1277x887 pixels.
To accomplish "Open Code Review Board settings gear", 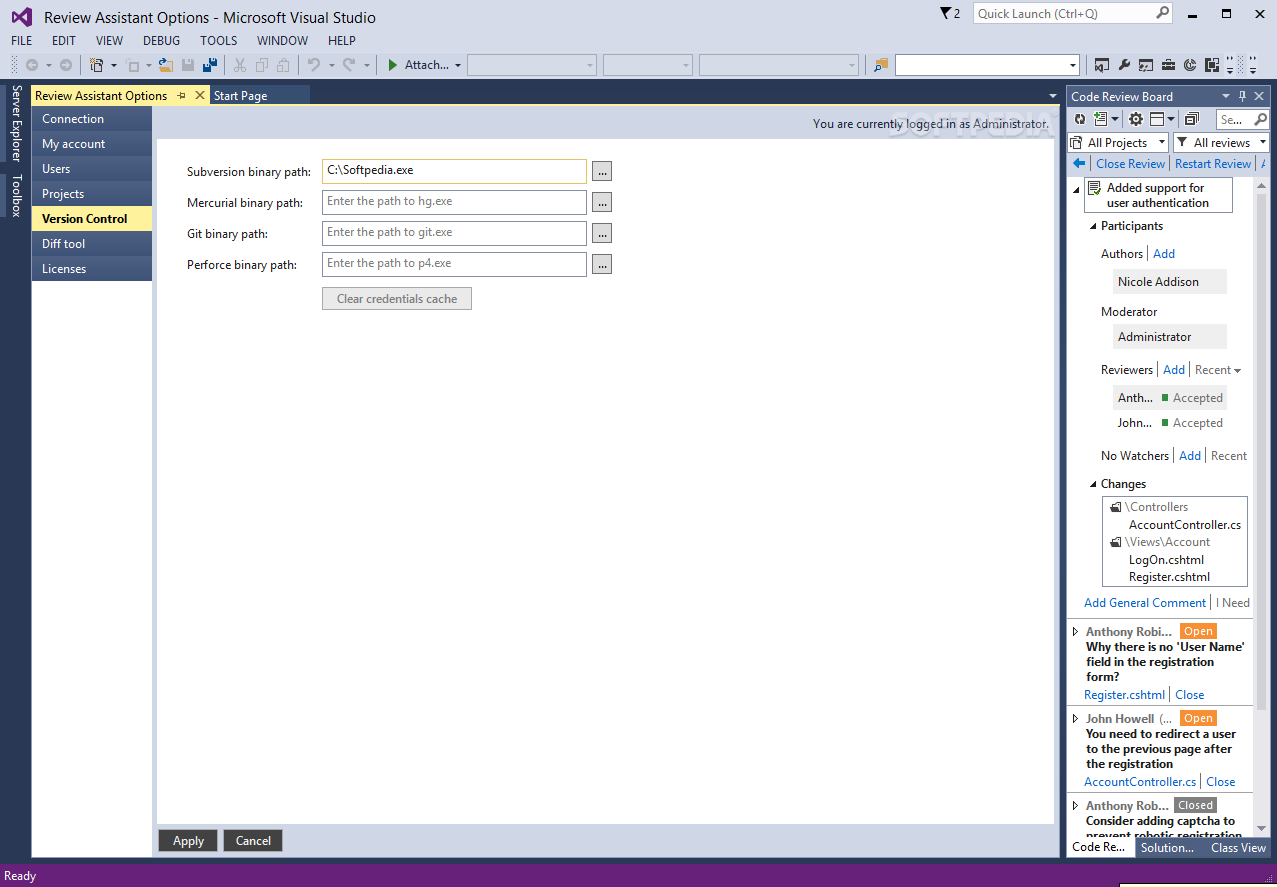I will 1136,119.
